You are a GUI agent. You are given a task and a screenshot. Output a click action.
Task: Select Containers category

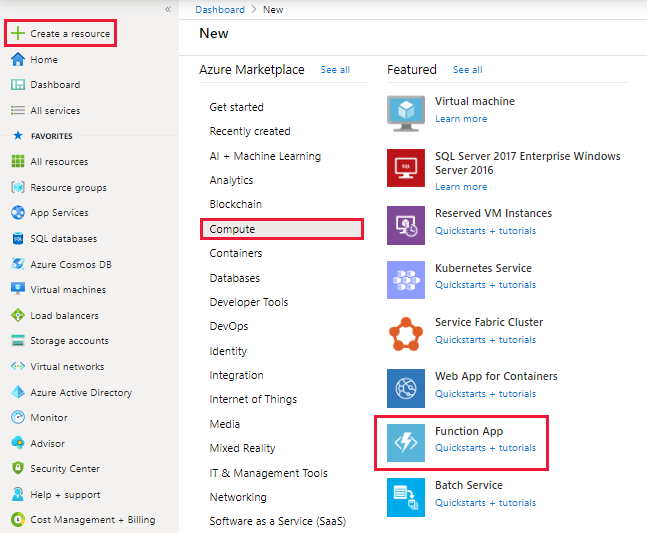(236, 253)
